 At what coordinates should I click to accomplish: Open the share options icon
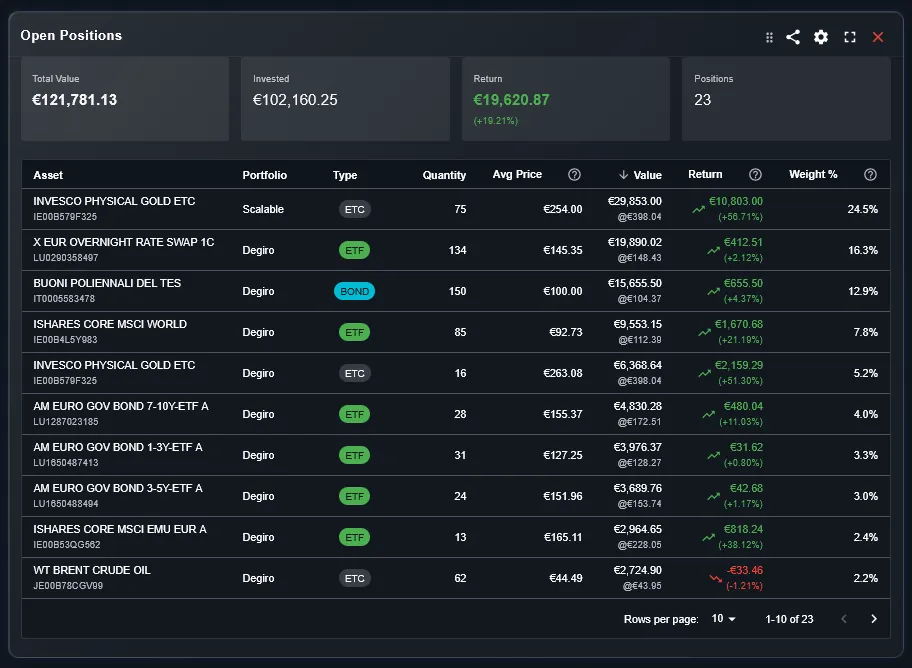point(793,37)
